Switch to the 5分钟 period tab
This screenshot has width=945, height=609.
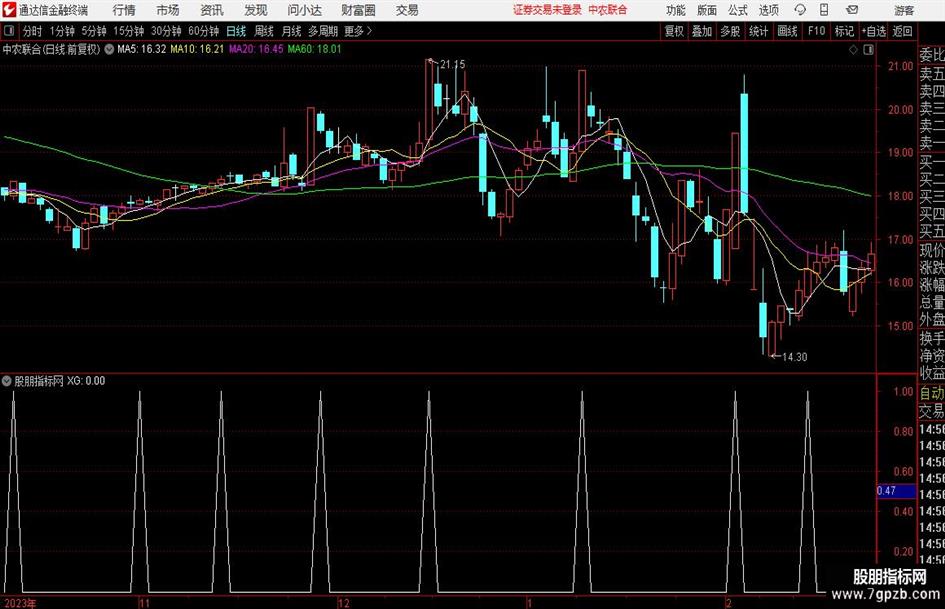point(94,31)
